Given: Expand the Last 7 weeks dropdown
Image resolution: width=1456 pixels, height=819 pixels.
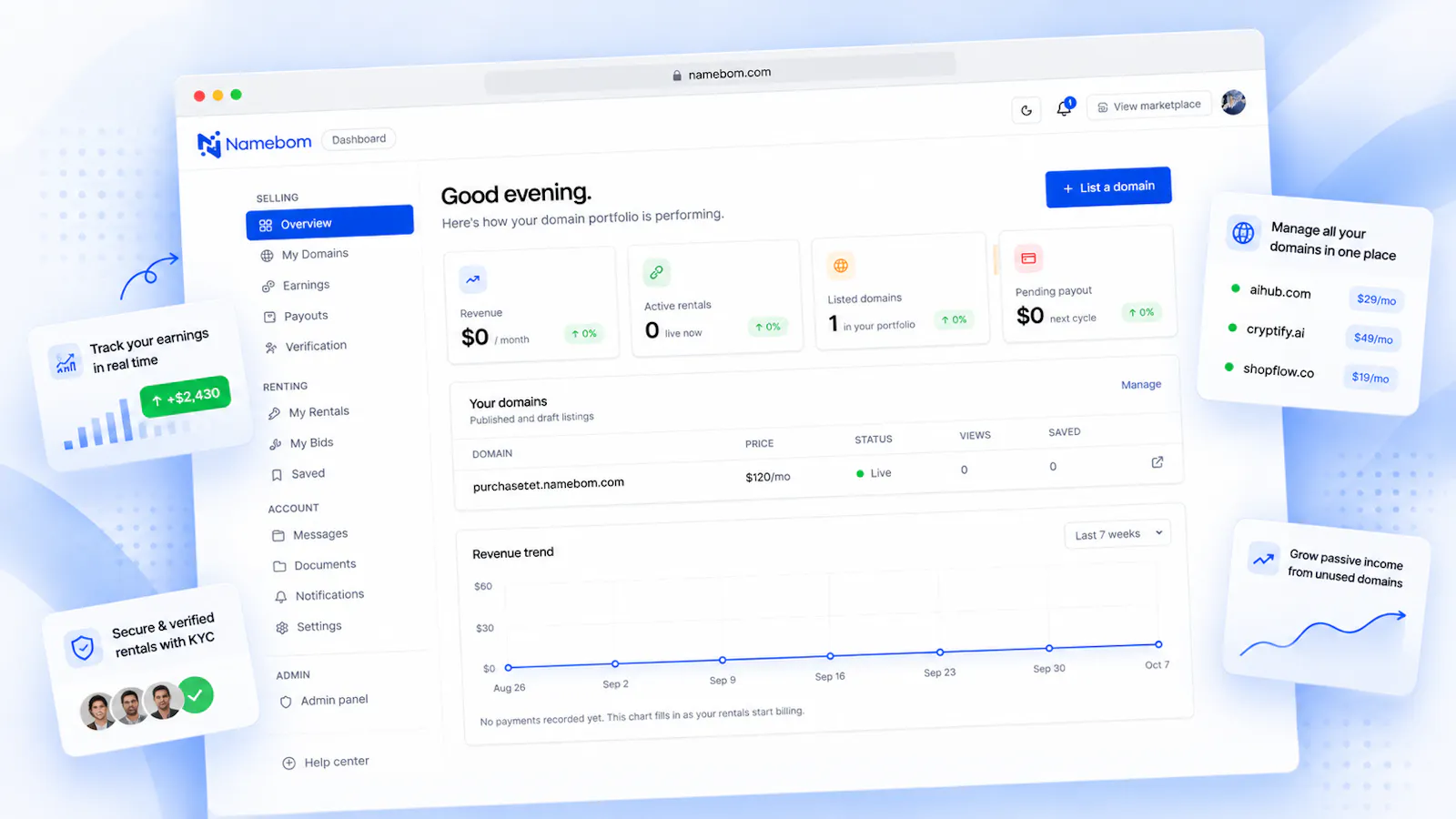Looking at the screenshot, I should (1117, 534).
